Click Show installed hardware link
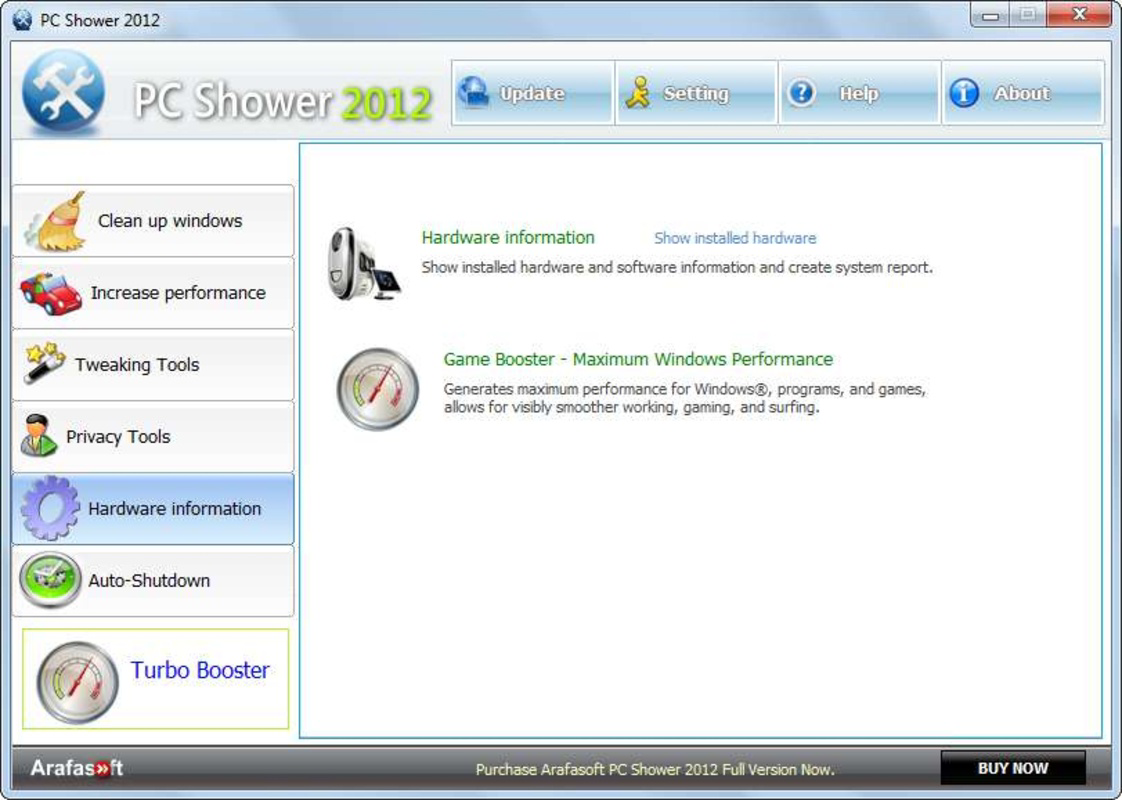Viewport: 1122px width, 800px height. [735, 238]
